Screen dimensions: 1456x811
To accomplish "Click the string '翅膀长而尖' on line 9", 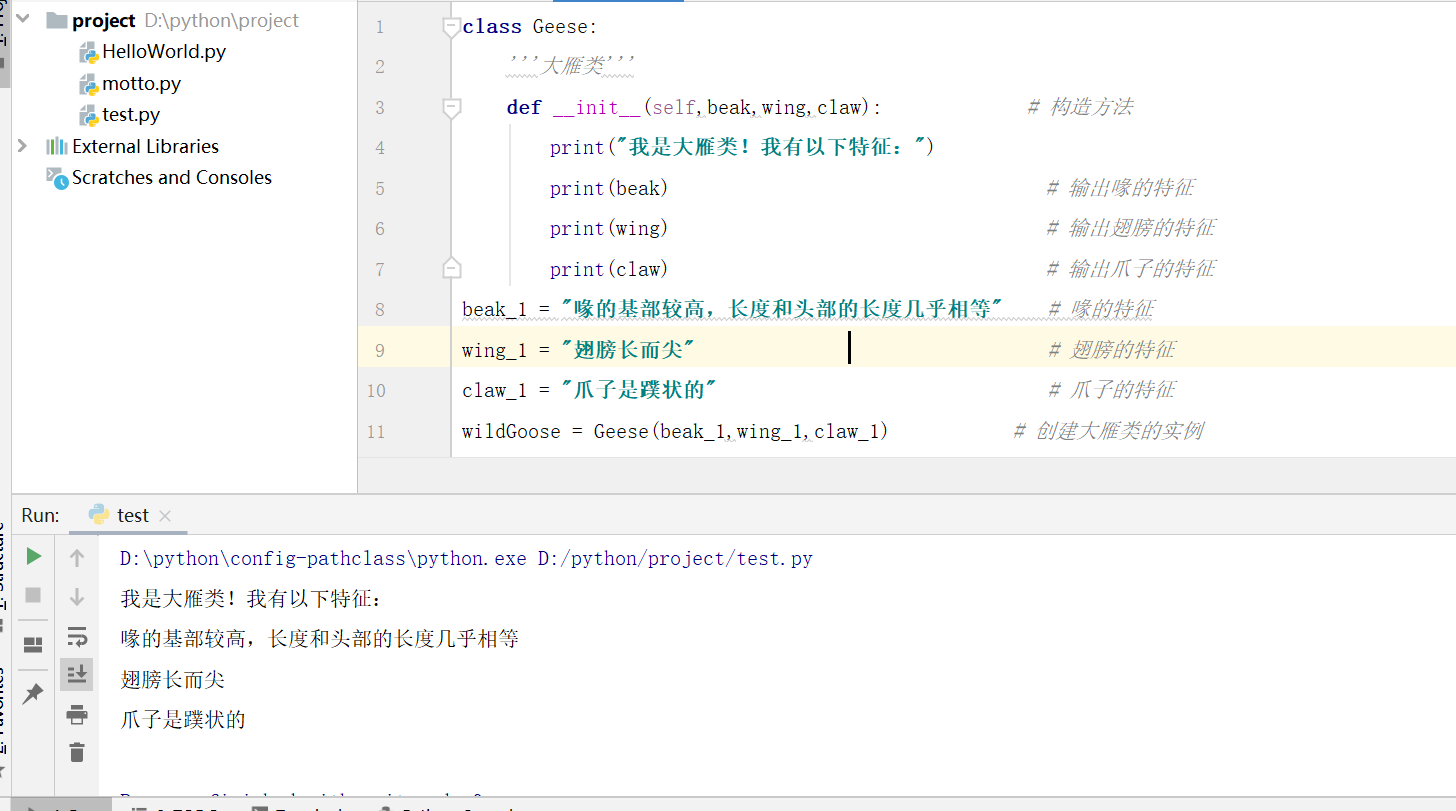I will pos(628,350).
